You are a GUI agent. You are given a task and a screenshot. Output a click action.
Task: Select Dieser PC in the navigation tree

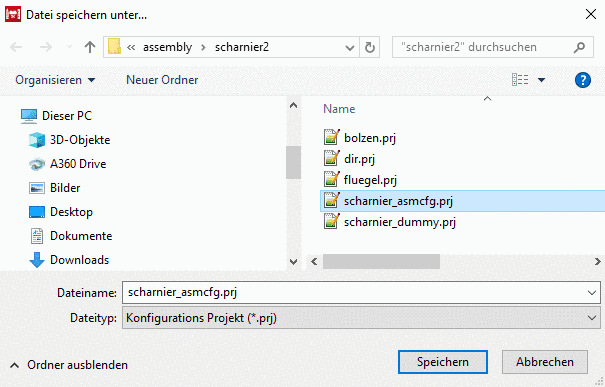(x=67, y=116)
